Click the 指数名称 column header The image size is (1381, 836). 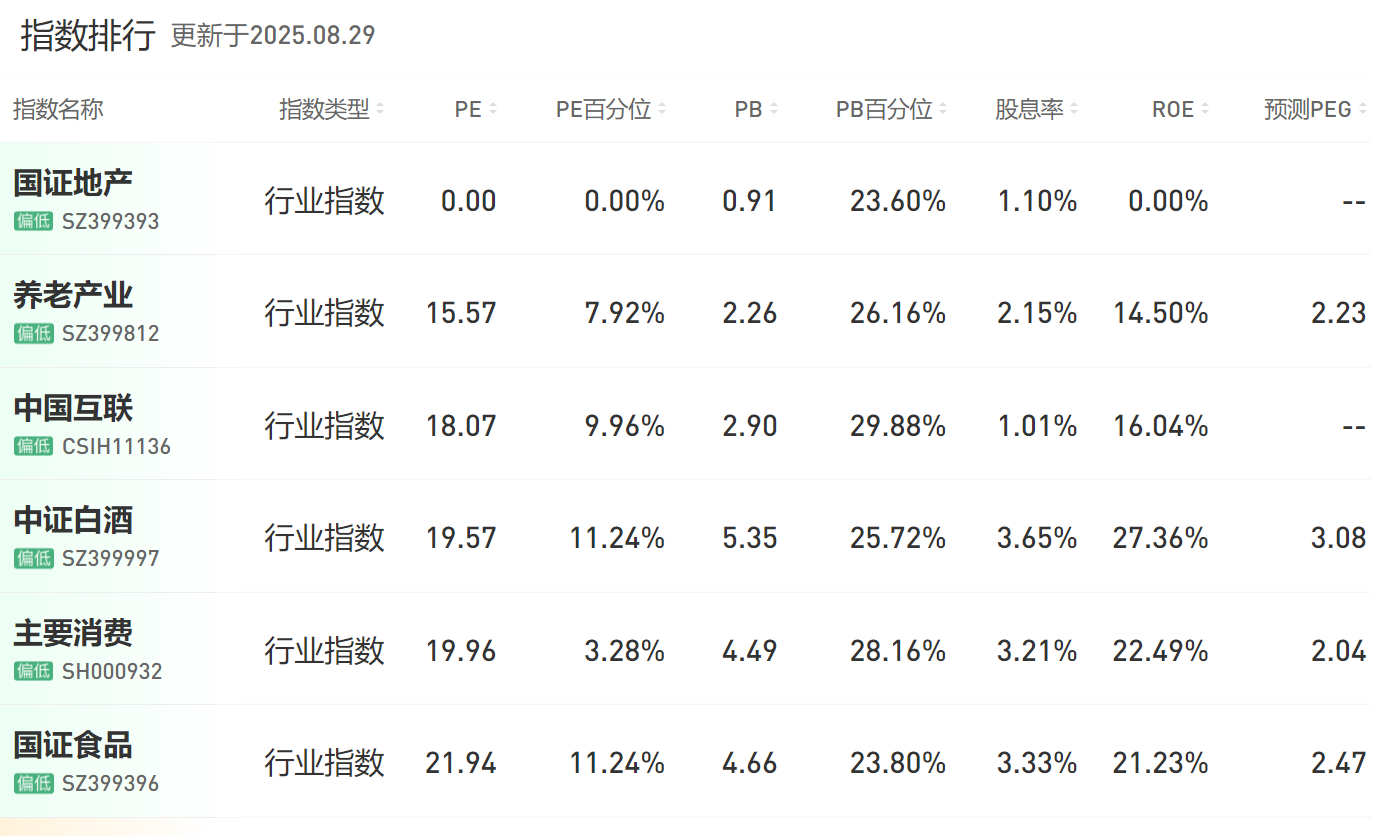(x=58, y=110)
